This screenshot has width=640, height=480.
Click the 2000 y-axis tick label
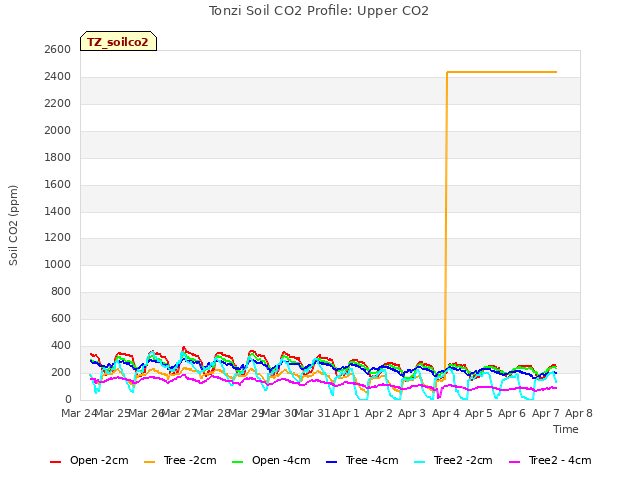coord(58,131)
